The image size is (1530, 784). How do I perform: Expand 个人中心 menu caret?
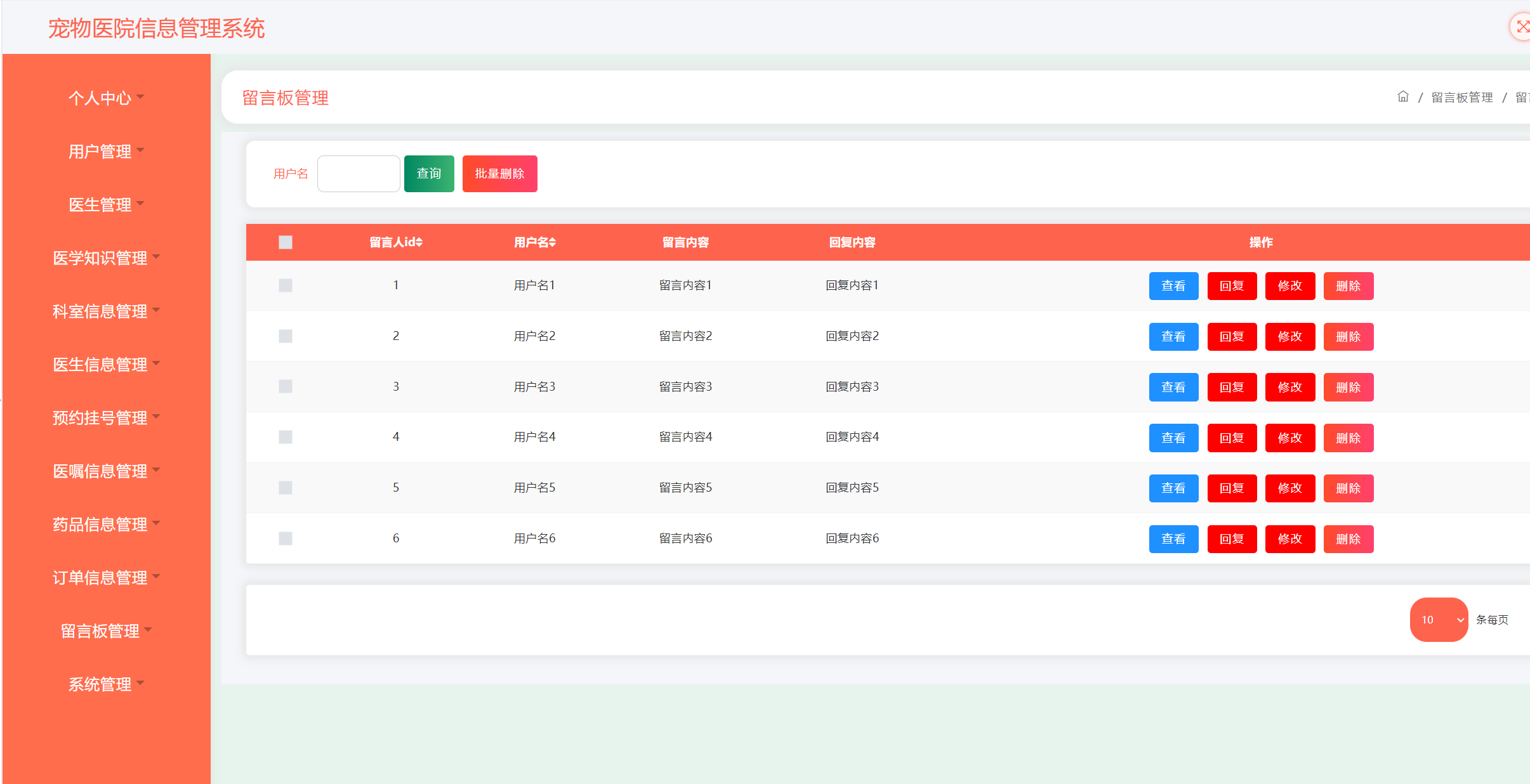coord(140,97)
